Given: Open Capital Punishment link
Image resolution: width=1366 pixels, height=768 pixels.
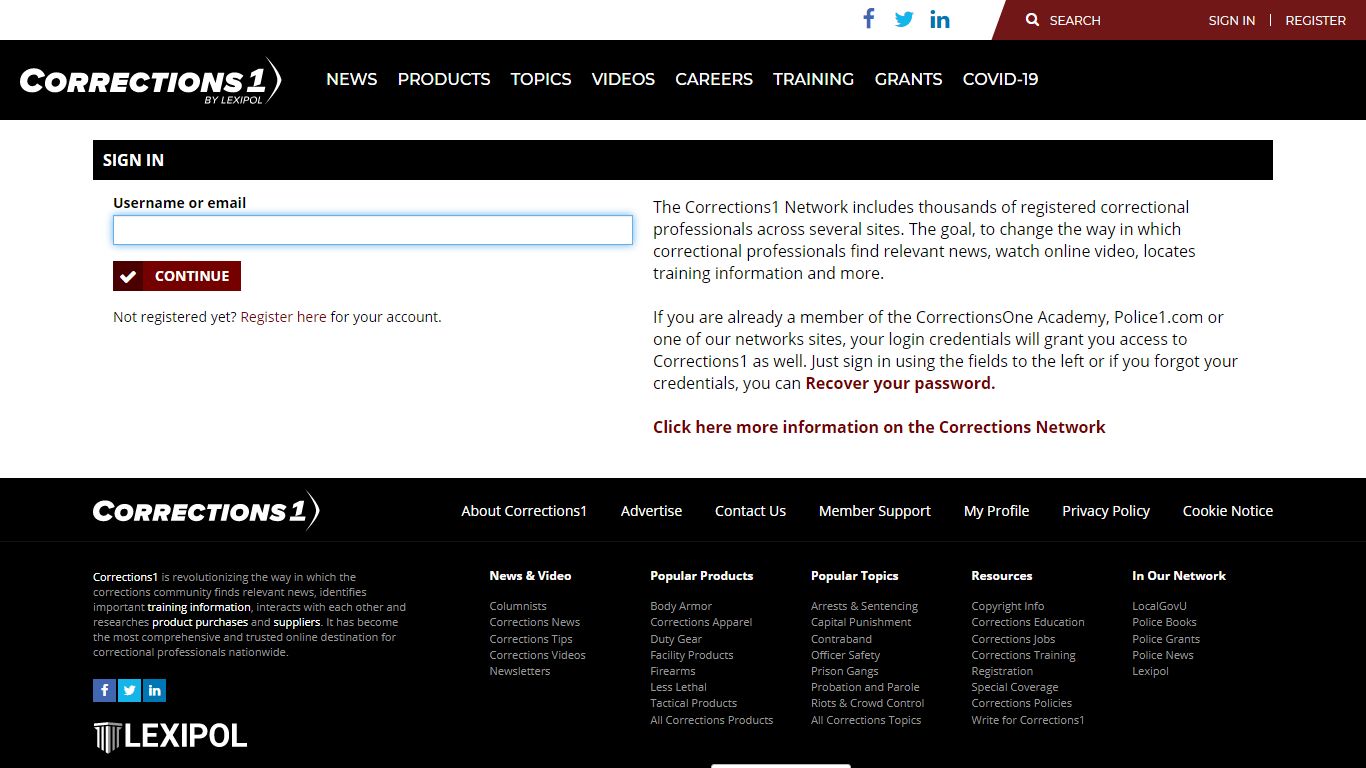Looking at the screenshot, I should coord(861,622).
